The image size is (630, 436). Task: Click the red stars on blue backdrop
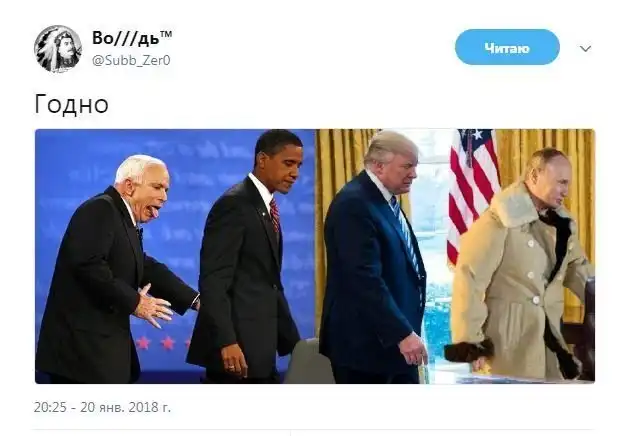(163, 343)
